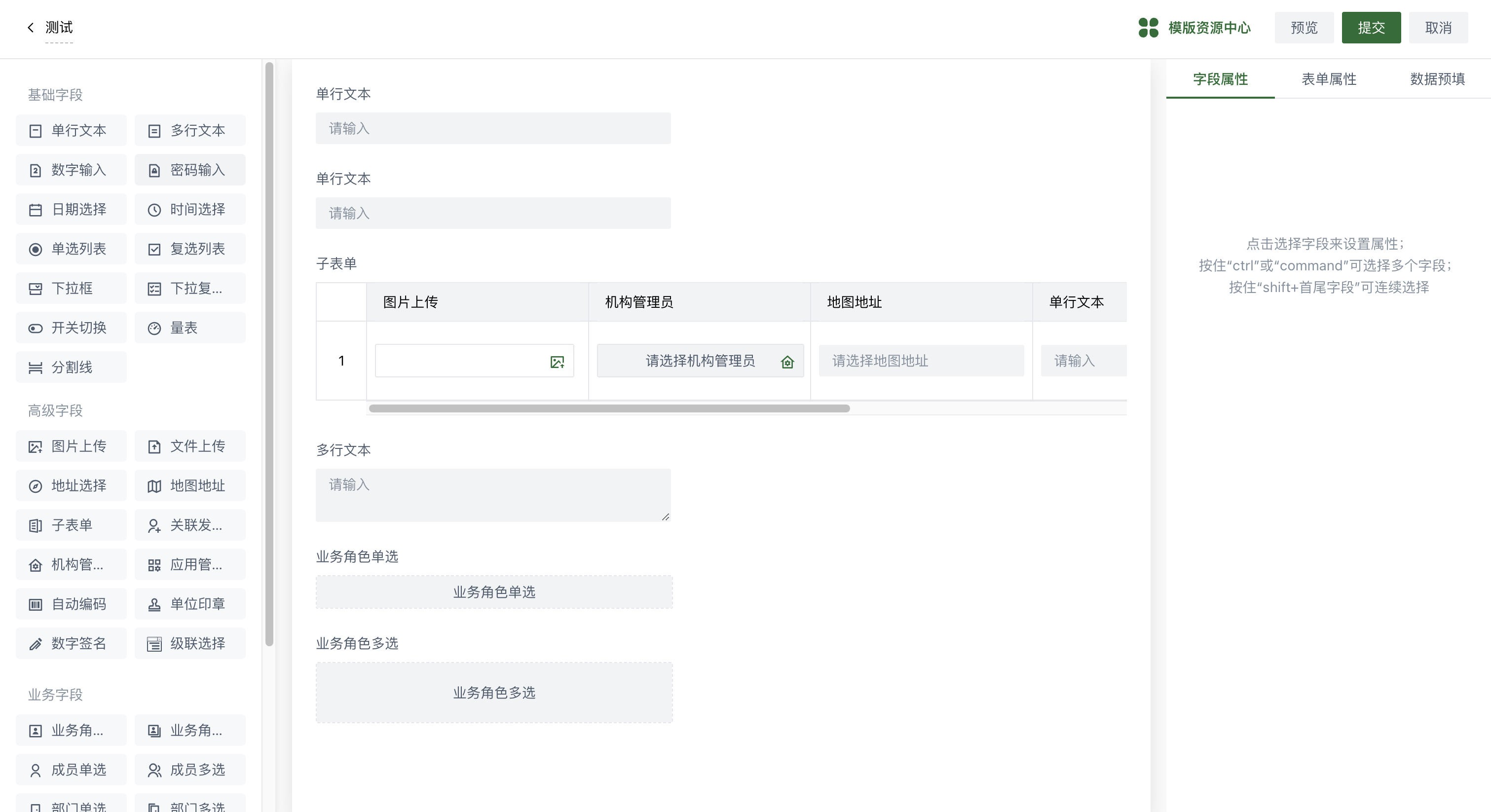Select the 应用管... grid icon
This screenshot has height=812, width=1491.
pos(154,565)
